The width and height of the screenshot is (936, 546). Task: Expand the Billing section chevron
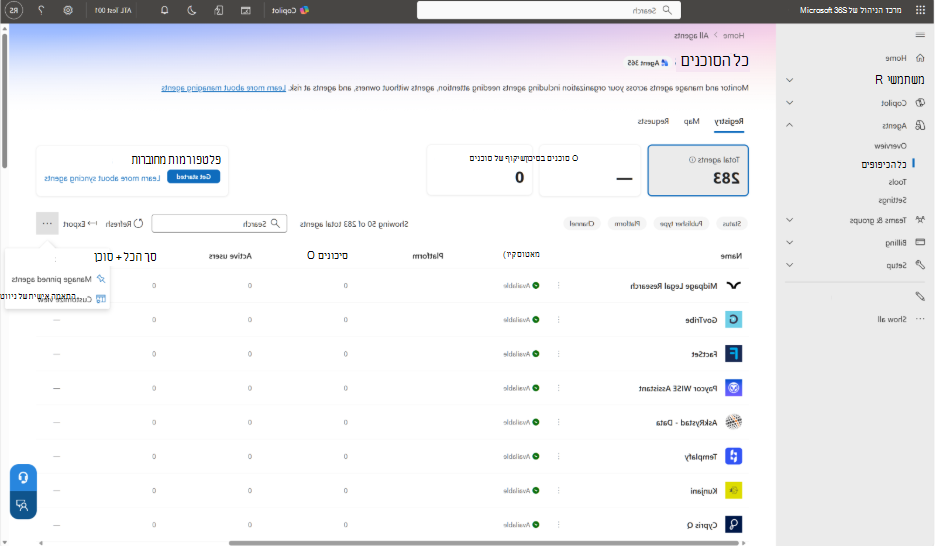[x=789, y=242]
